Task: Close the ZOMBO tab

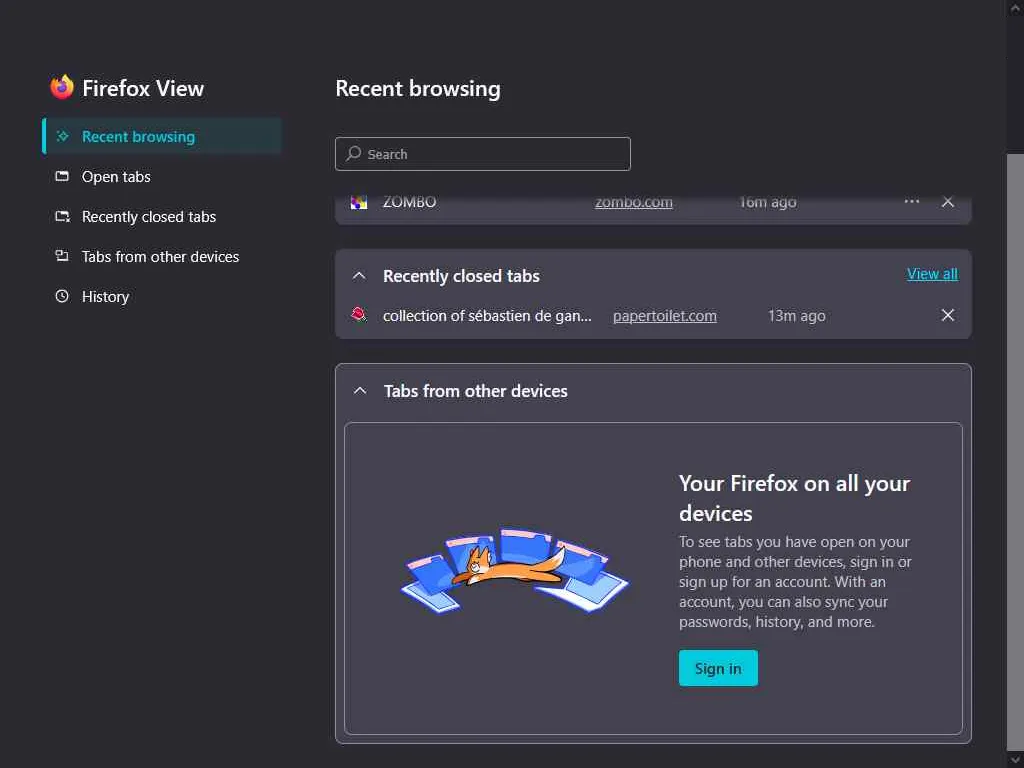Action: 948,202
